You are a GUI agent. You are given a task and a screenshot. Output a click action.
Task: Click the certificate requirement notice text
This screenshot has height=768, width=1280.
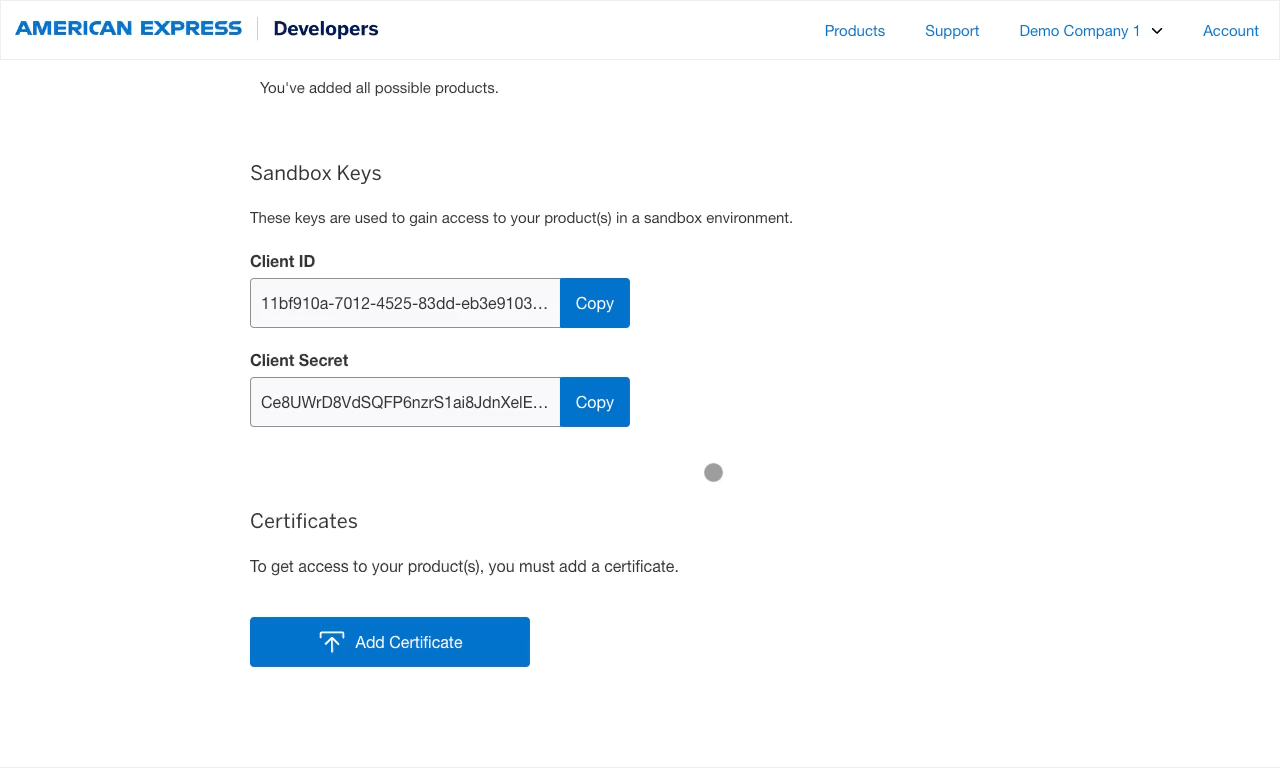pos(464,566)
